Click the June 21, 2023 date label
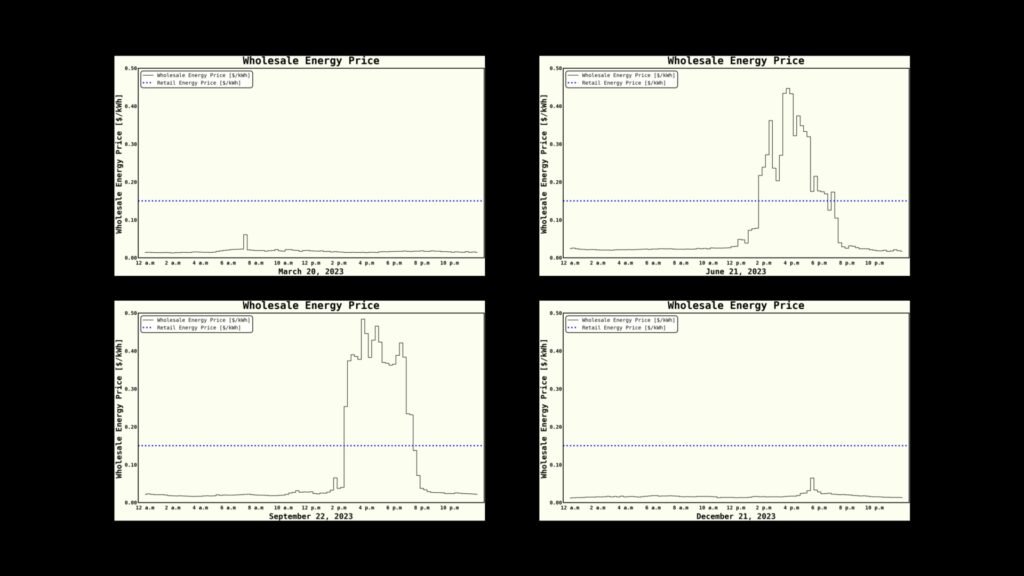 pos(735,271)
